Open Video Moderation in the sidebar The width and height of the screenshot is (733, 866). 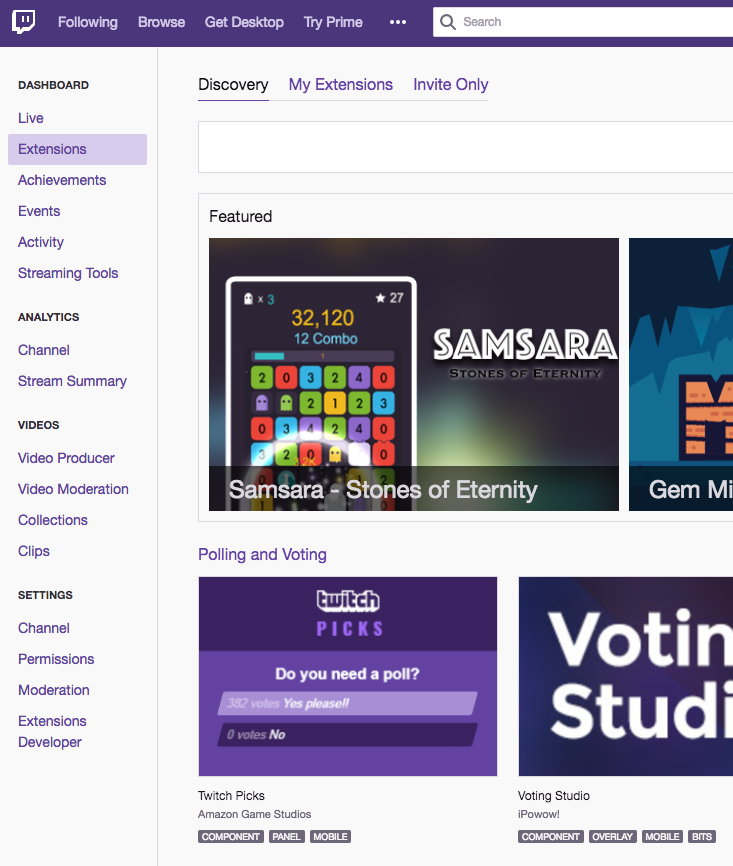73,489
